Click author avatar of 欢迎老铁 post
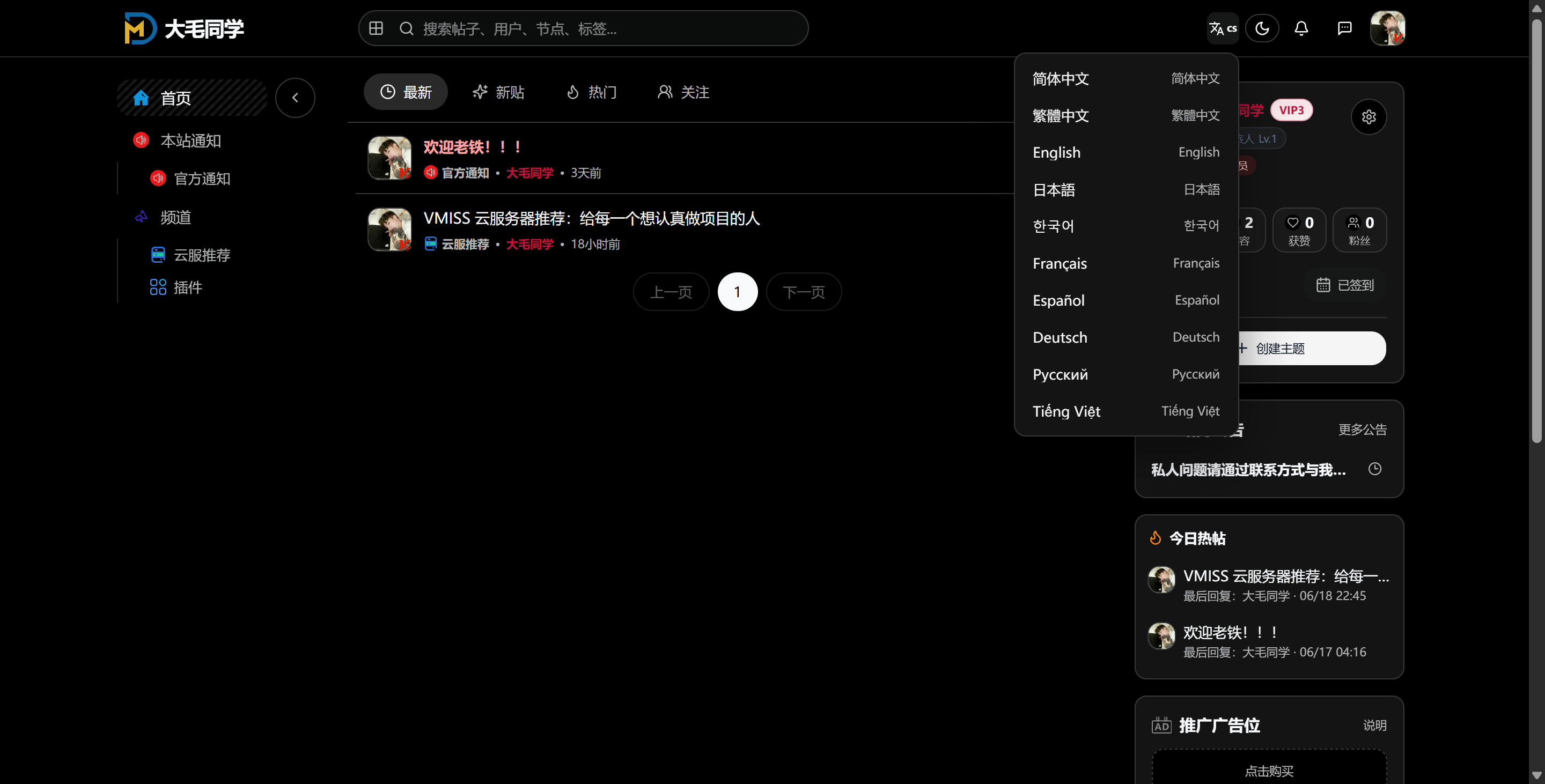The image size is (1545, 784). click(389, 158)
